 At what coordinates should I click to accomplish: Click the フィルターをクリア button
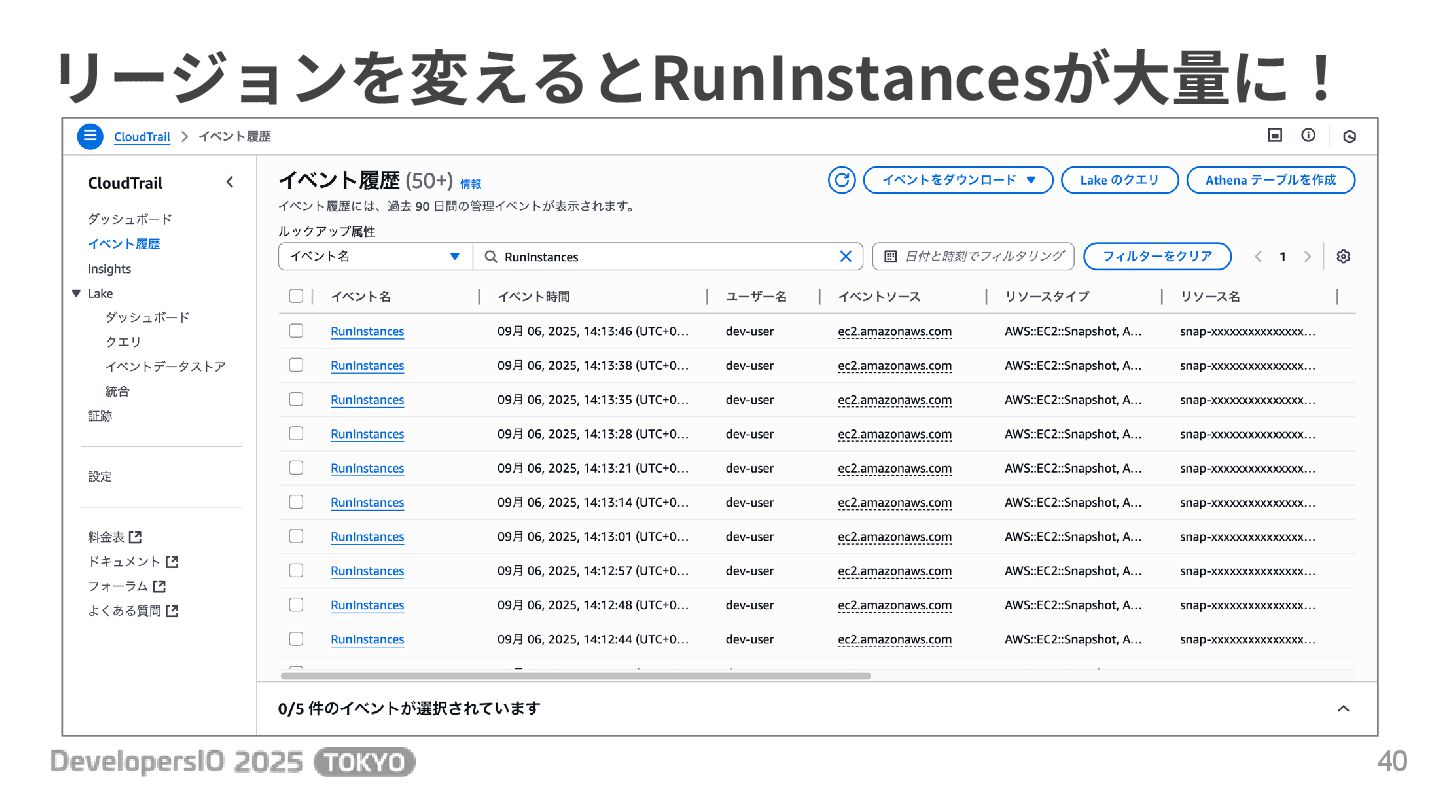point(1157,256)
